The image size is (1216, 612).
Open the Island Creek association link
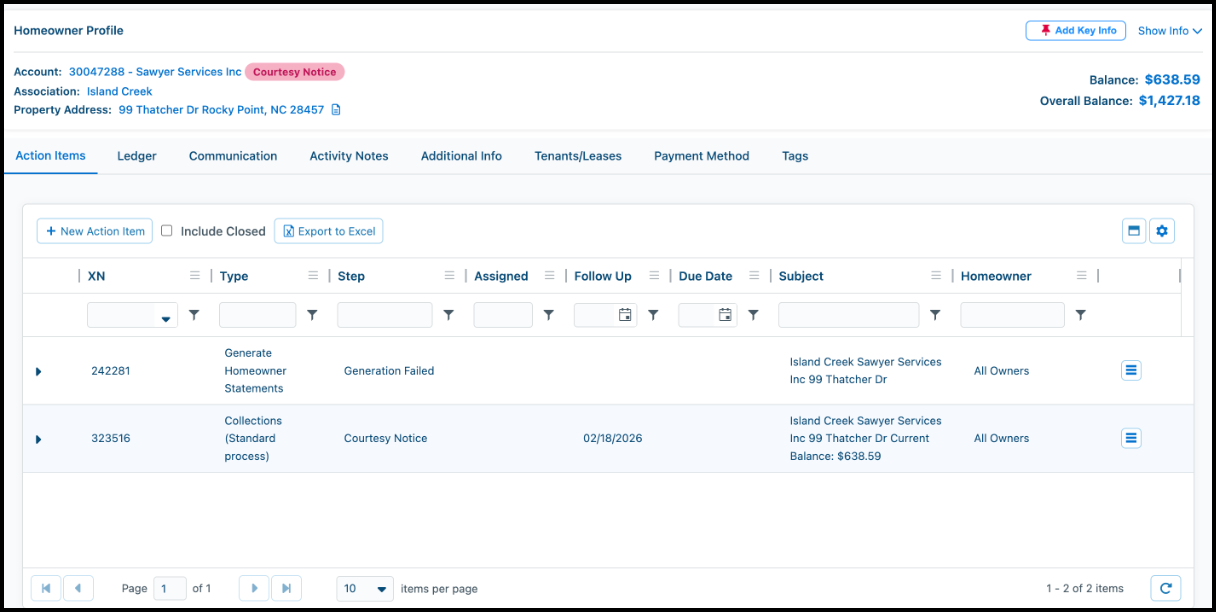pyautogui.click(x=119, y=91)
